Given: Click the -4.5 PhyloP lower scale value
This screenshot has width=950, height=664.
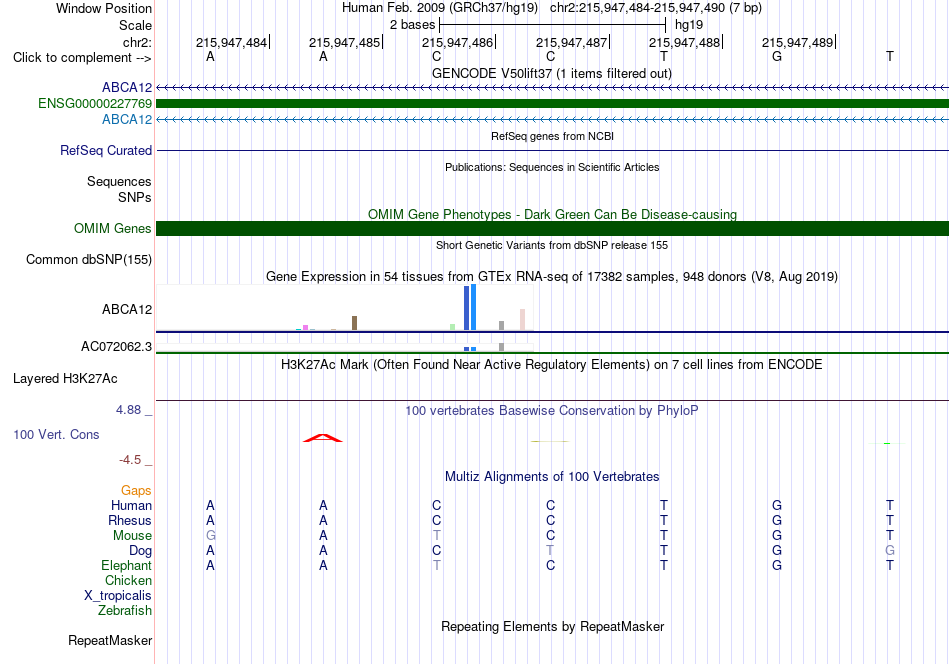Looking at the screenshot, I should [130, 460].
